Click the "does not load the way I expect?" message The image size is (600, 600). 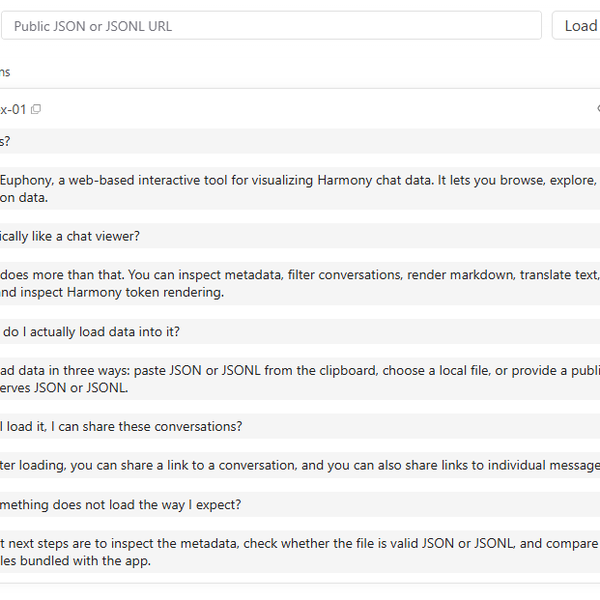(x=120, y=504)
